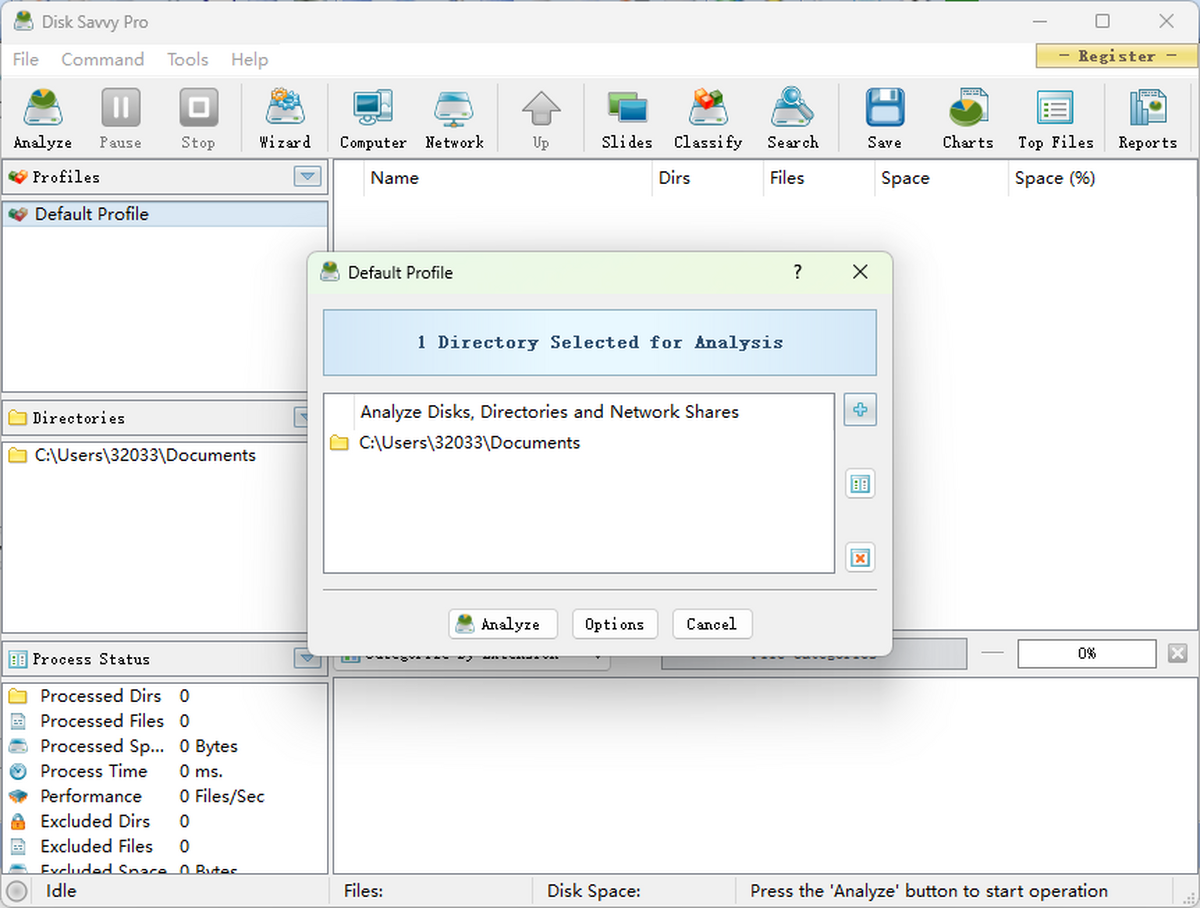
Task: Select Default Profile in the Profiles panel
Action: pos(93,213)
